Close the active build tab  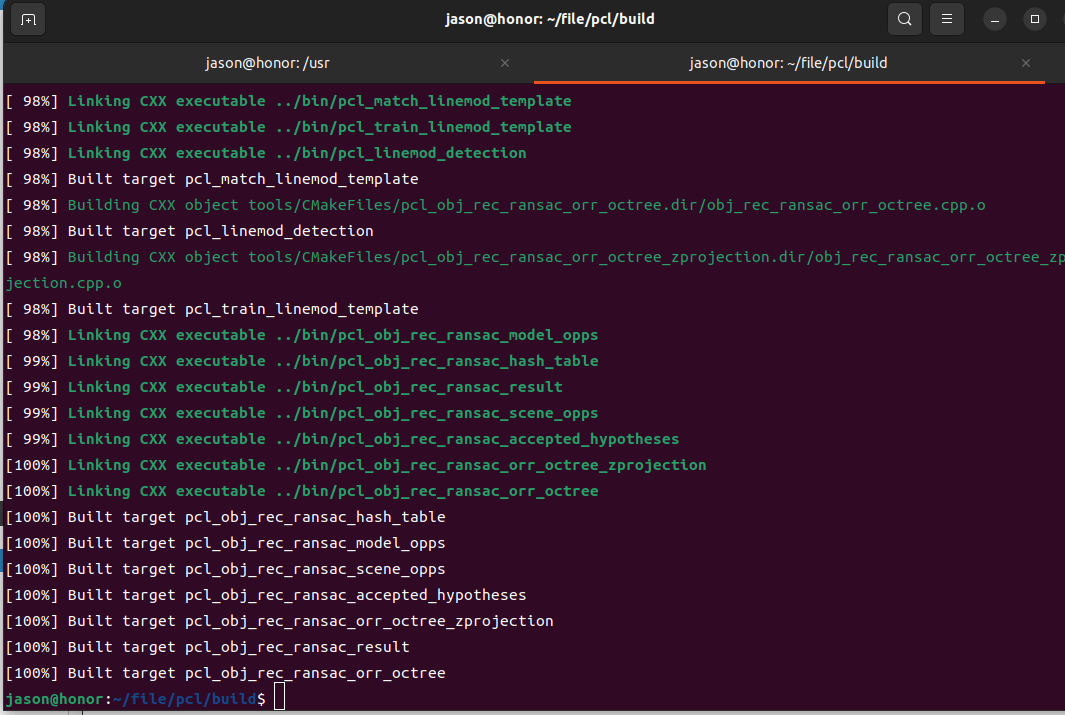click(1025, 62)
